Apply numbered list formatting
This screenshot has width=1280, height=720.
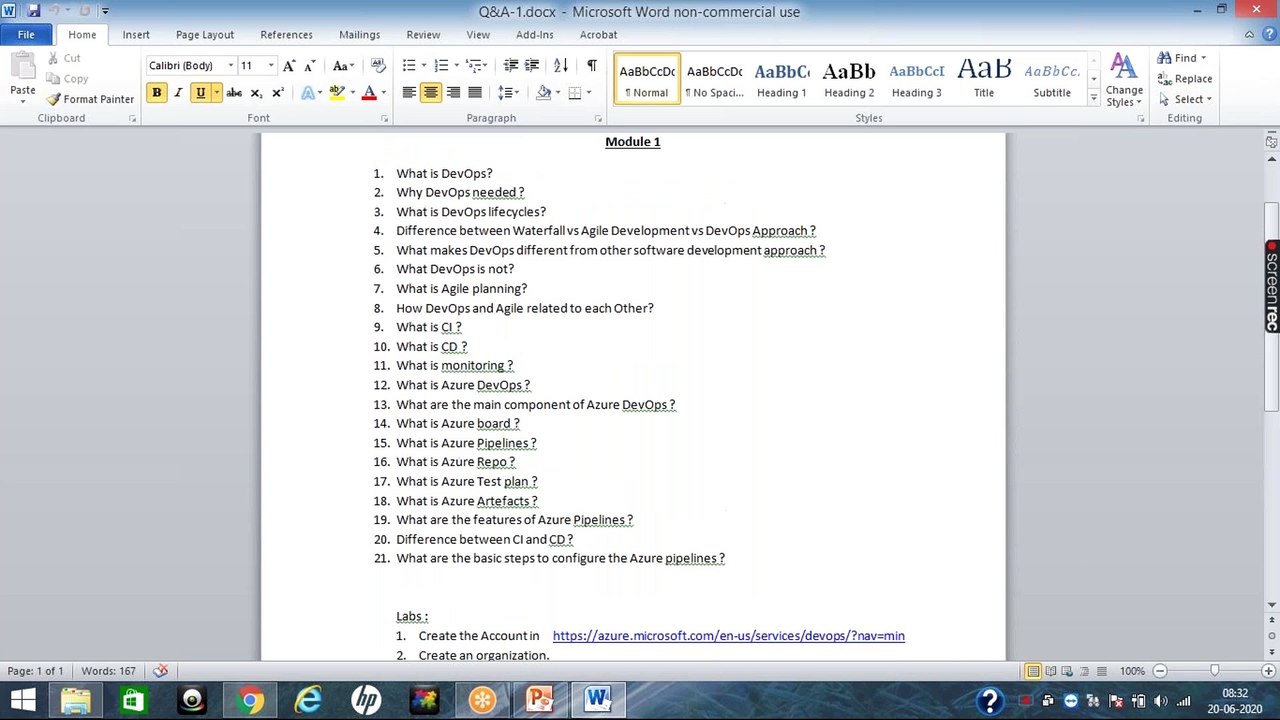[441, 66]
